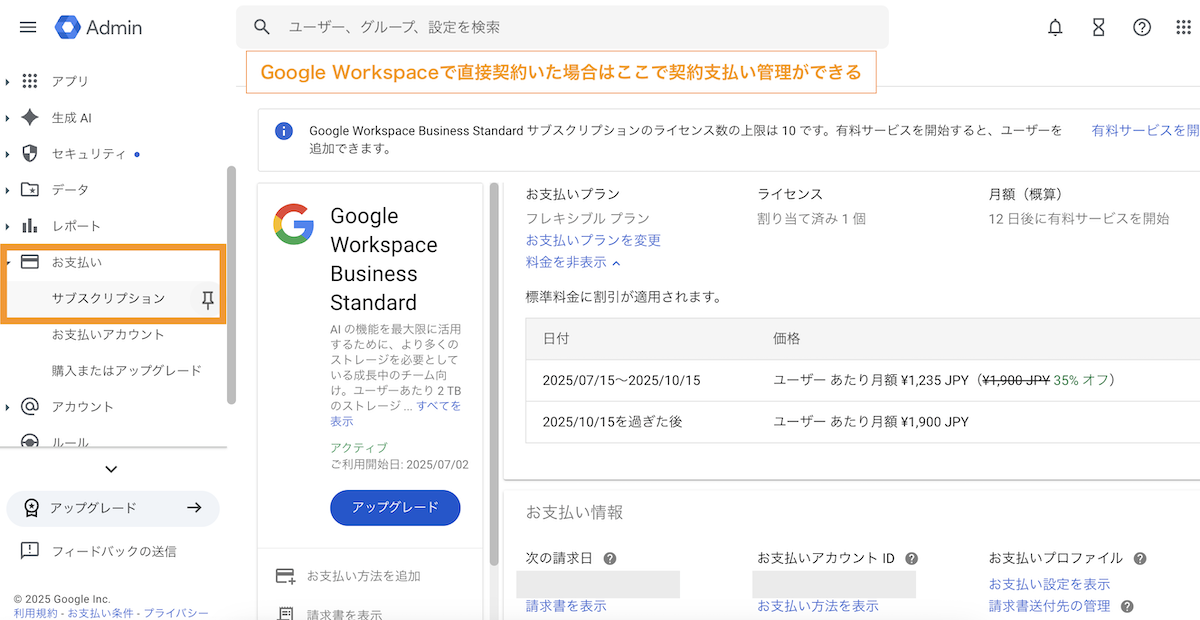Click the sidebar vertical scrollbar
Screen dimensions: 1200x620
[232, 285]
